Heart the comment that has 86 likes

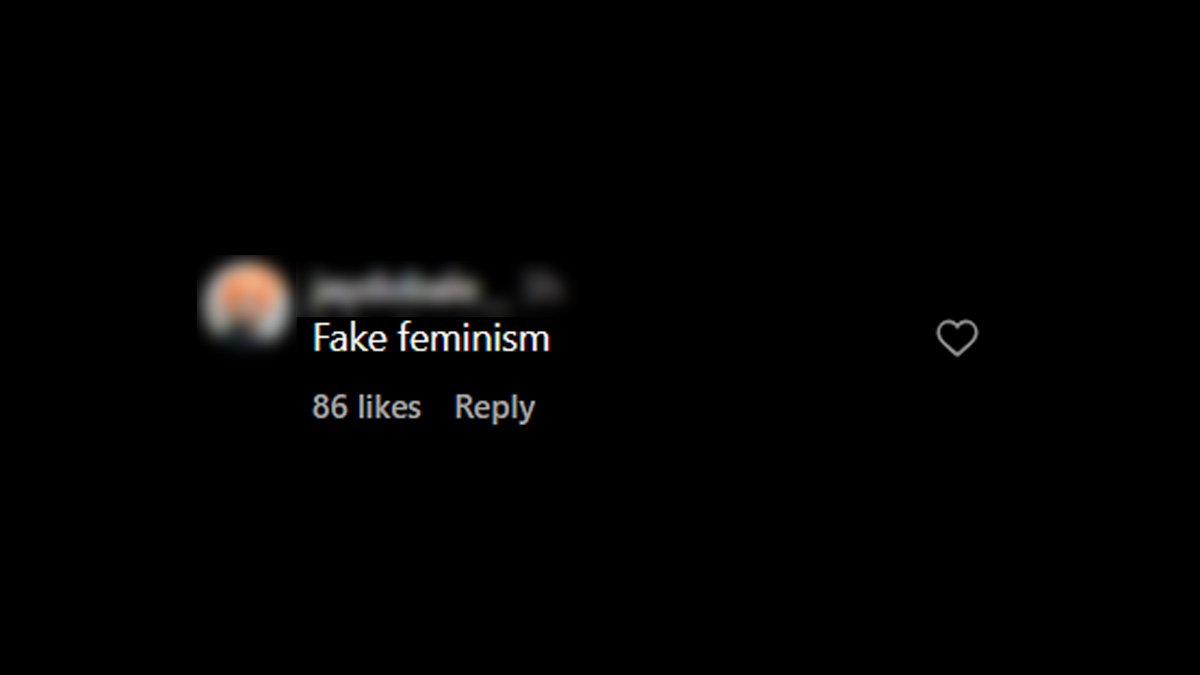(957, 339)
